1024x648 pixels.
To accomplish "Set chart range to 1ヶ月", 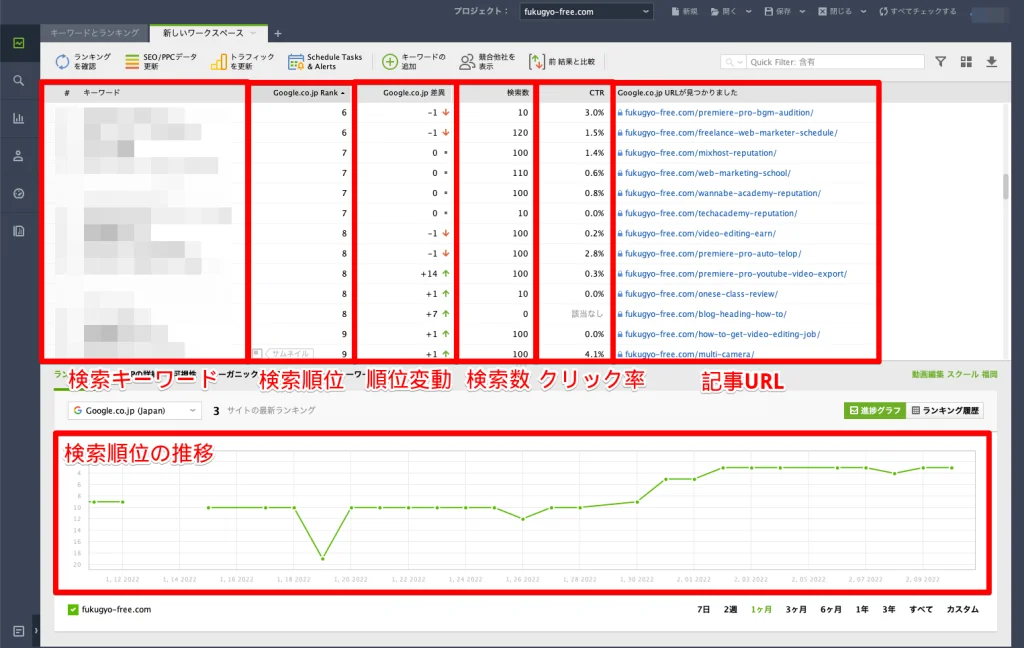I will (x=761, y=609).
